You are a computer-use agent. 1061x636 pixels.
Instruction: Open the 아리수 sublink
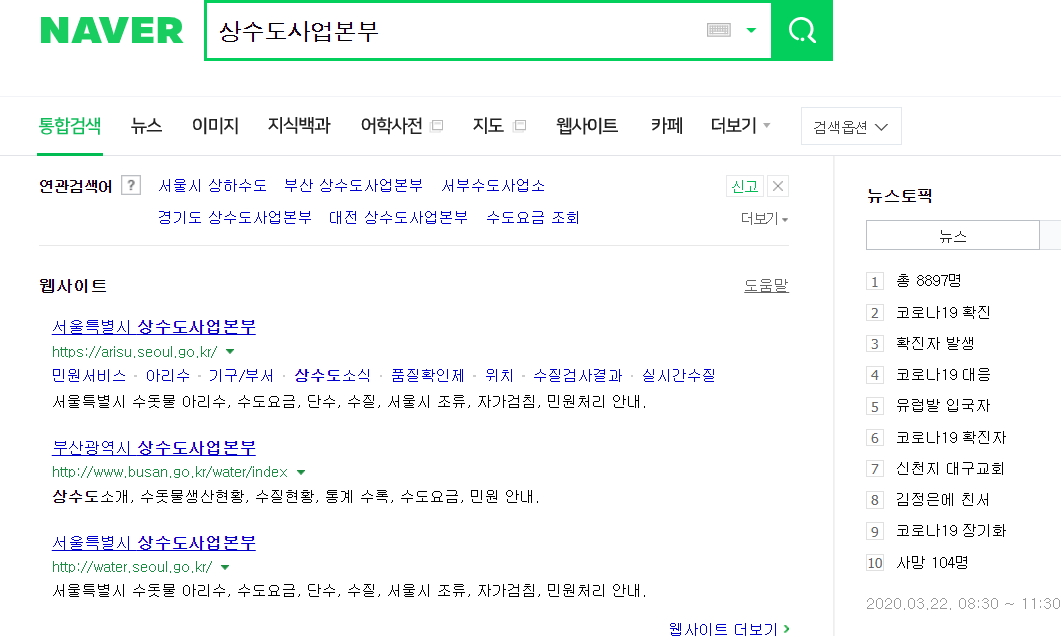(168, 376)
